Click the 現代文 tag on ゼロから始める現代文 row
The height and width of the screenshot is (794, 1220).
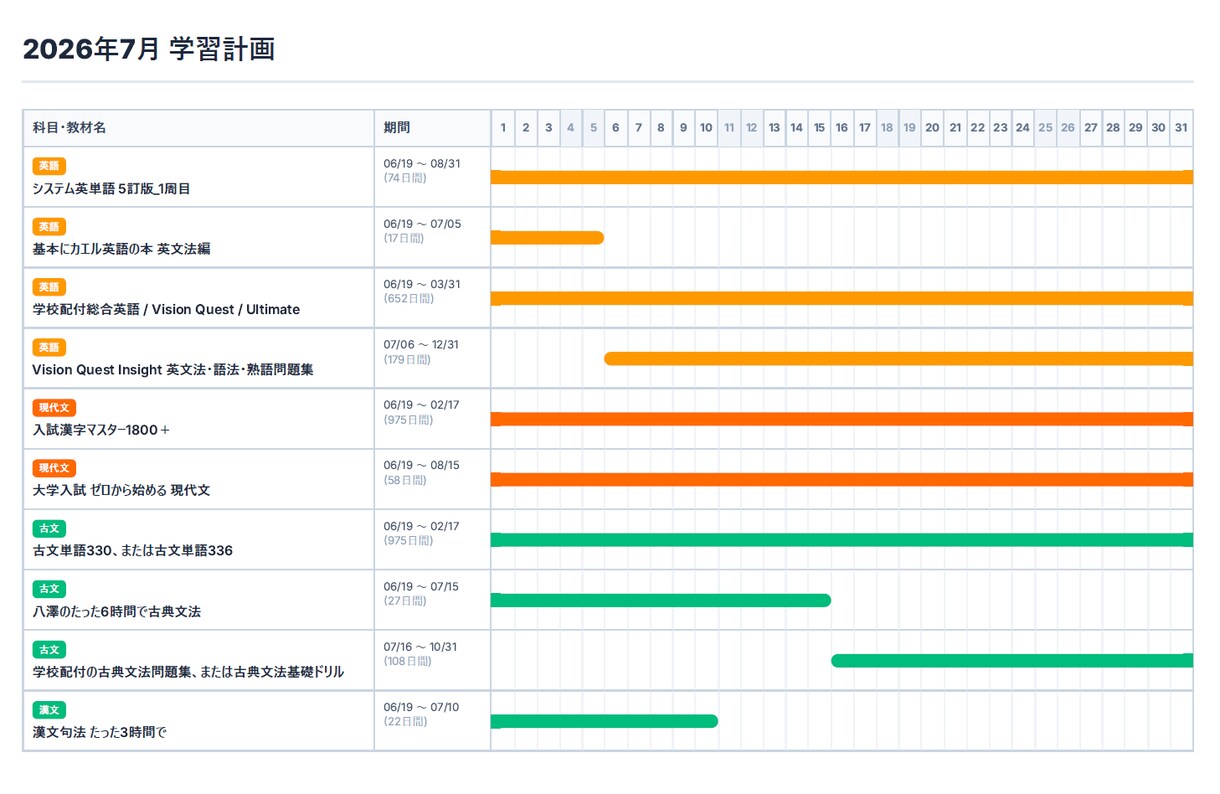click(54, 468)
